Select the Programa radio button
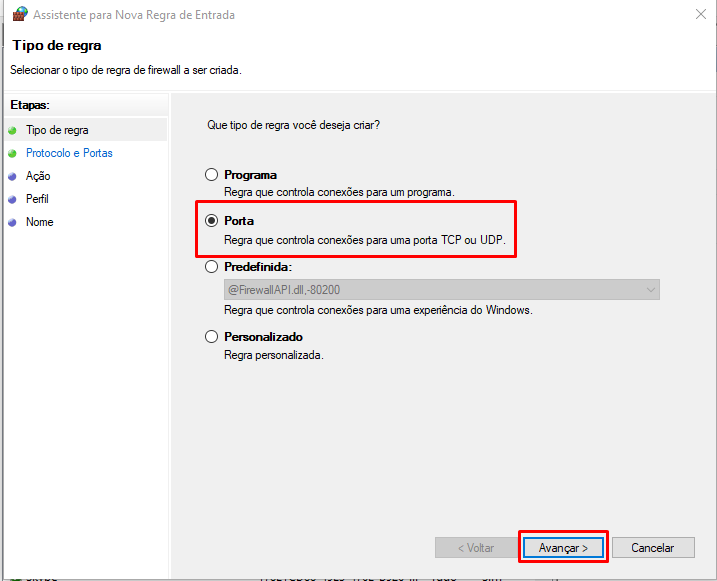 click(211, 175)
